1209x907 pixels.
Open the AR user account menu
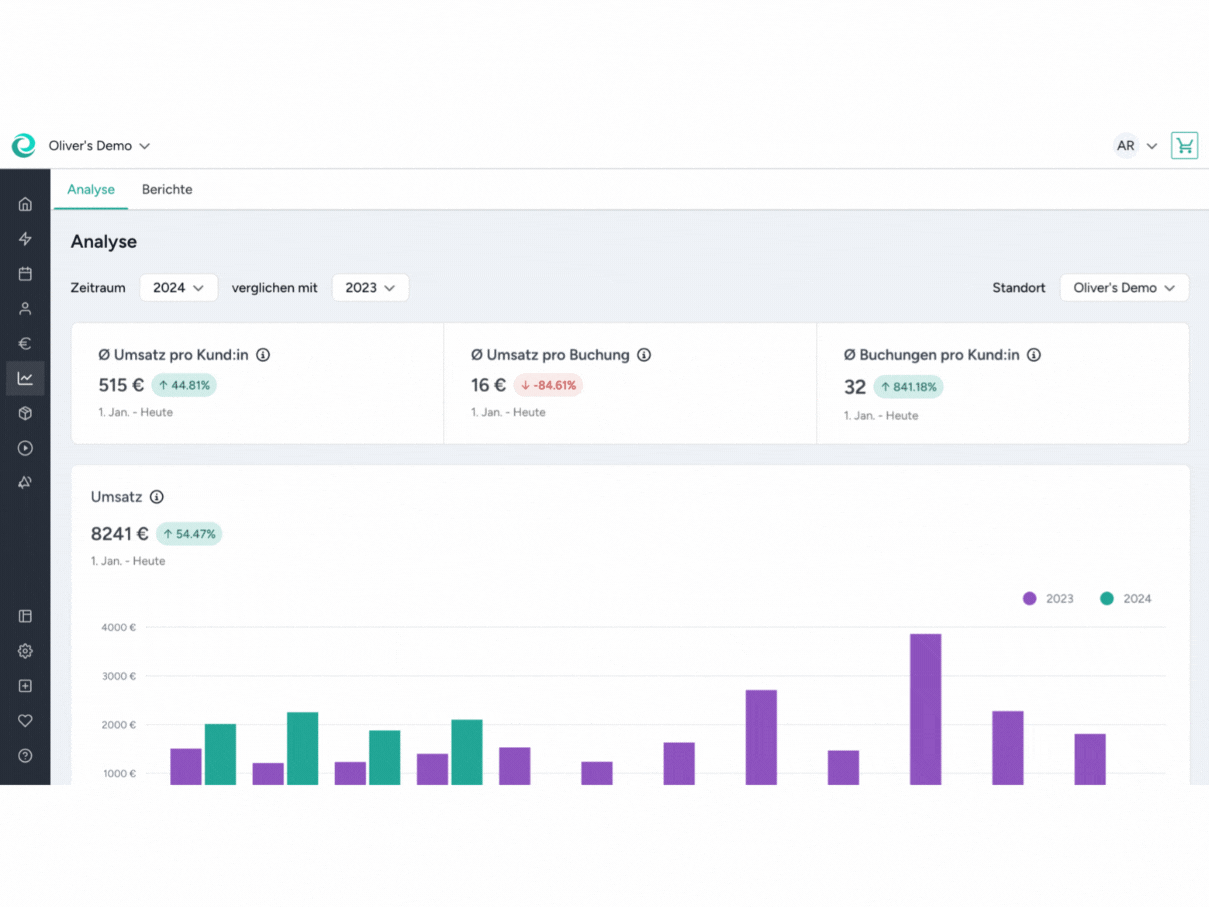[x=1136, y=146]
